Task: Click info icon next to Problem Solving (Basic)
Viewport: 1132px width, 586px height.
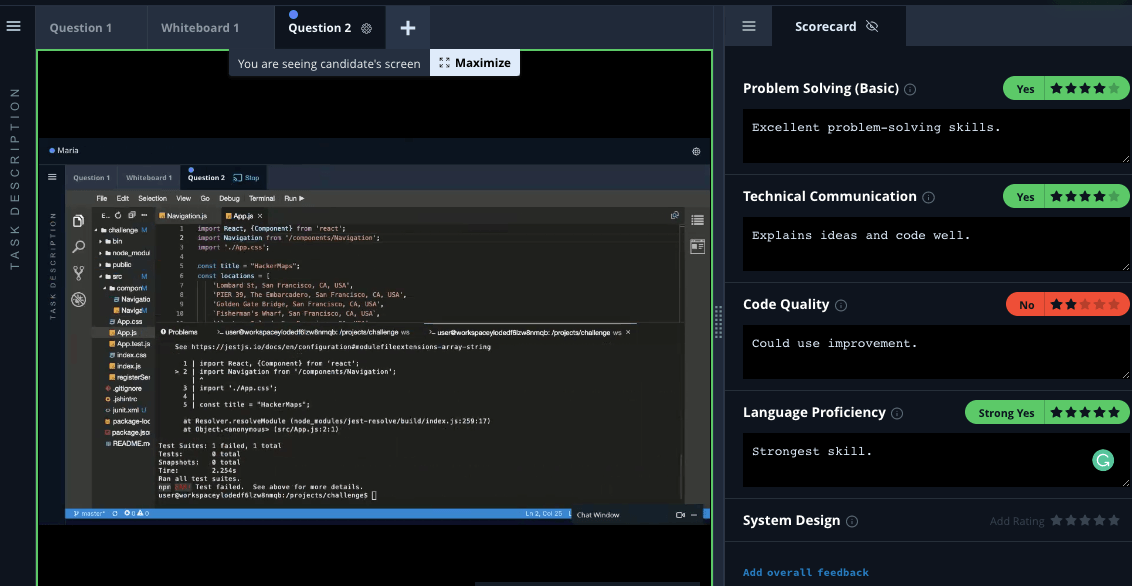Action: [910, 89]
